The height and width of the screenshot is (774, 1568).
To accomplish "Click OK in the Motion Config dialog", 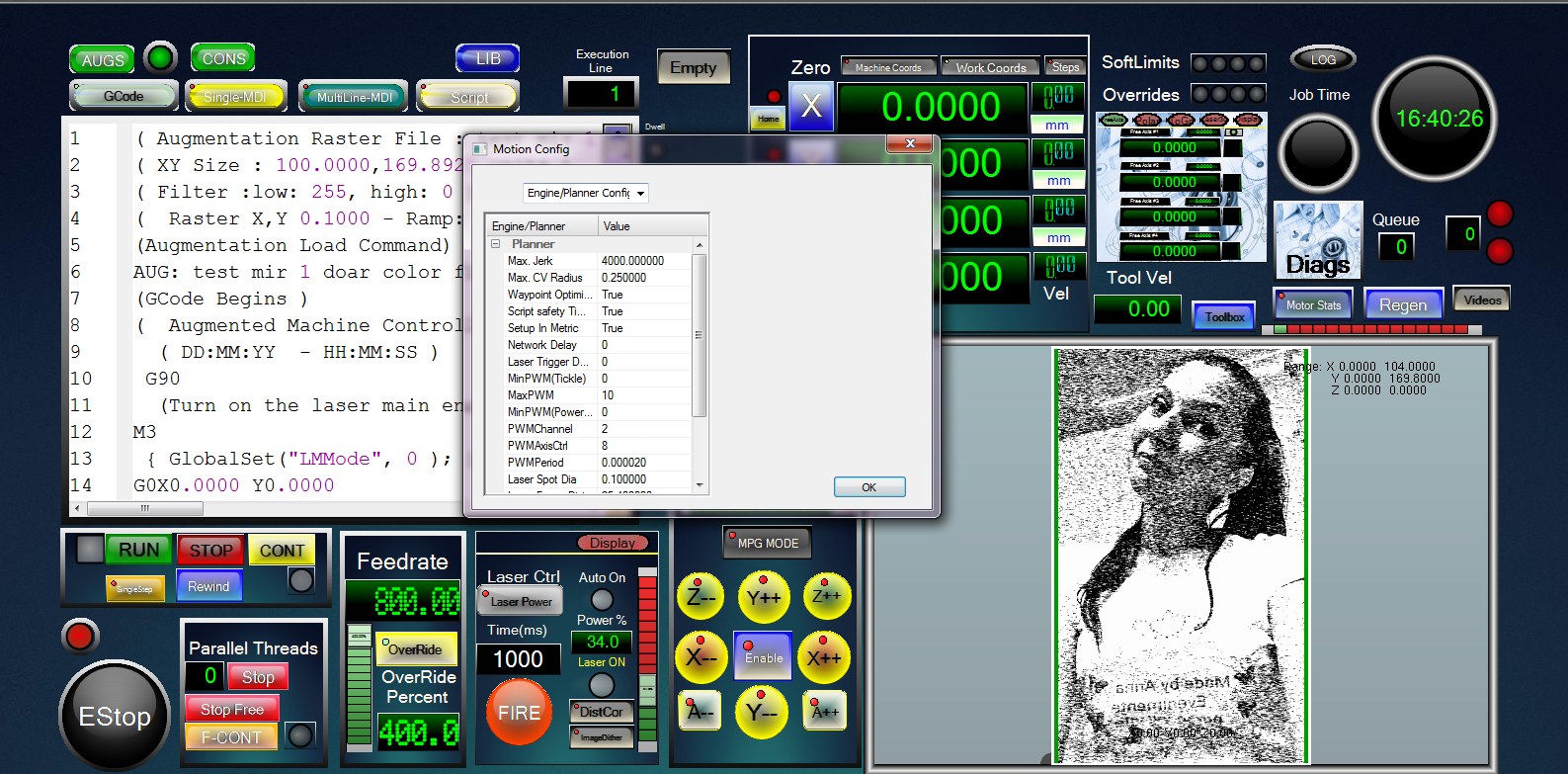I will 868,487.
